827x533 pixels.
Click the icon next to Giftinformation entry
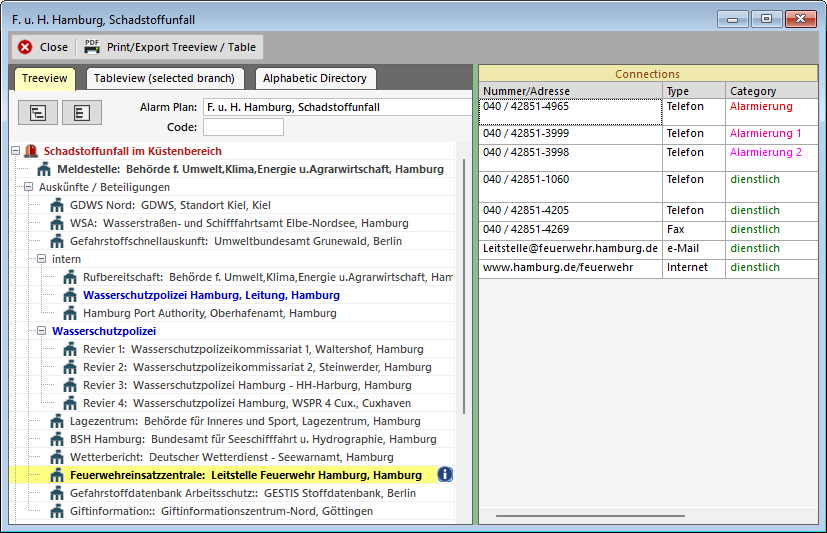[57, 511]
